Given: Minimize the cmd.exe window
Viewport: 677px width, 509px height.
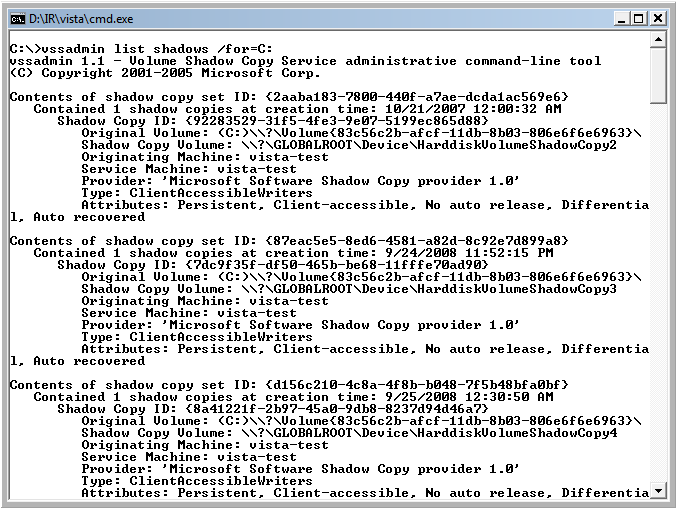Looking at the screenshot, I should 621,19.
